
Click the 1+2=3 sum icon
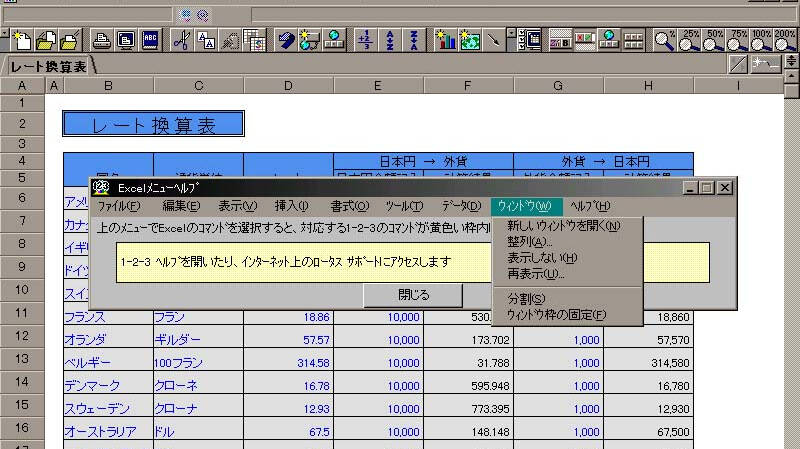click(x=365, y=40)
